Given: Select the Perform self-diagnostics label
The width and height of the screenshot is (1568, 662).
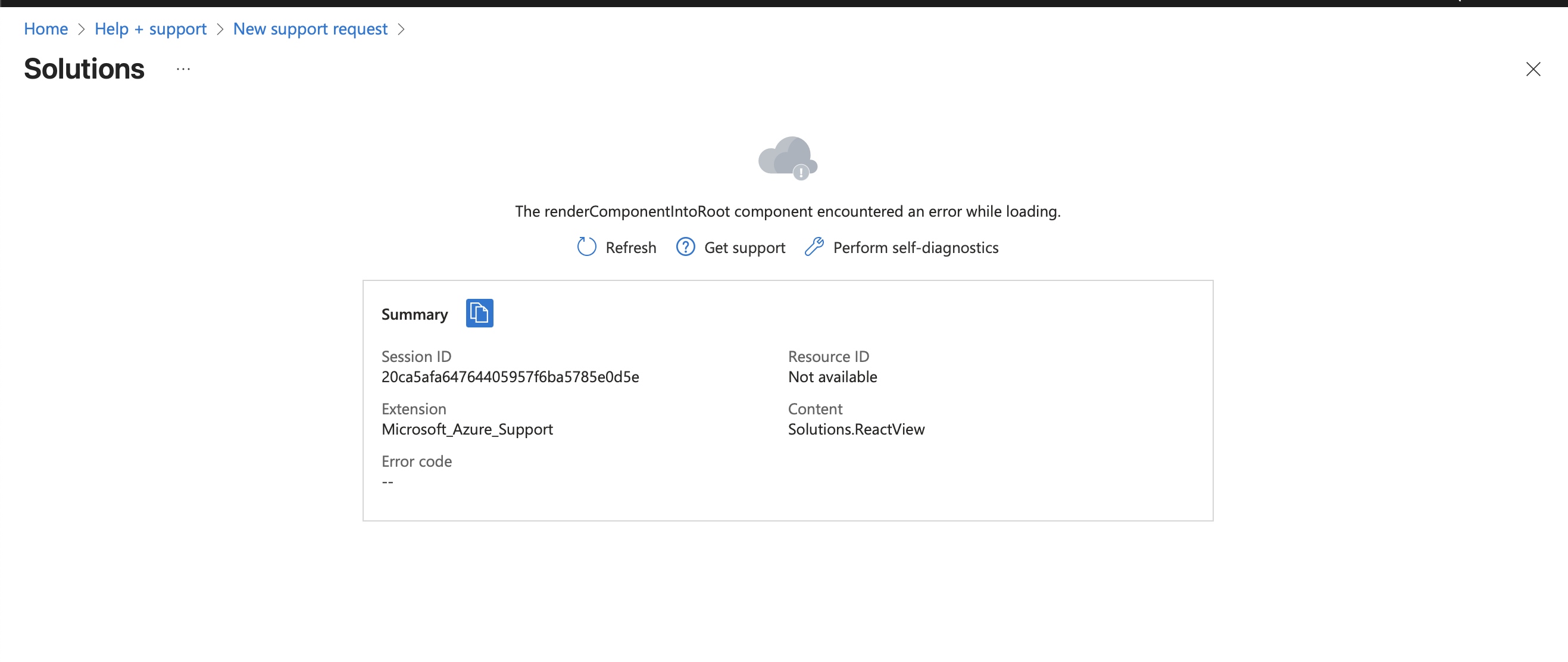Looking at the screenshot, I should (916, 248).
